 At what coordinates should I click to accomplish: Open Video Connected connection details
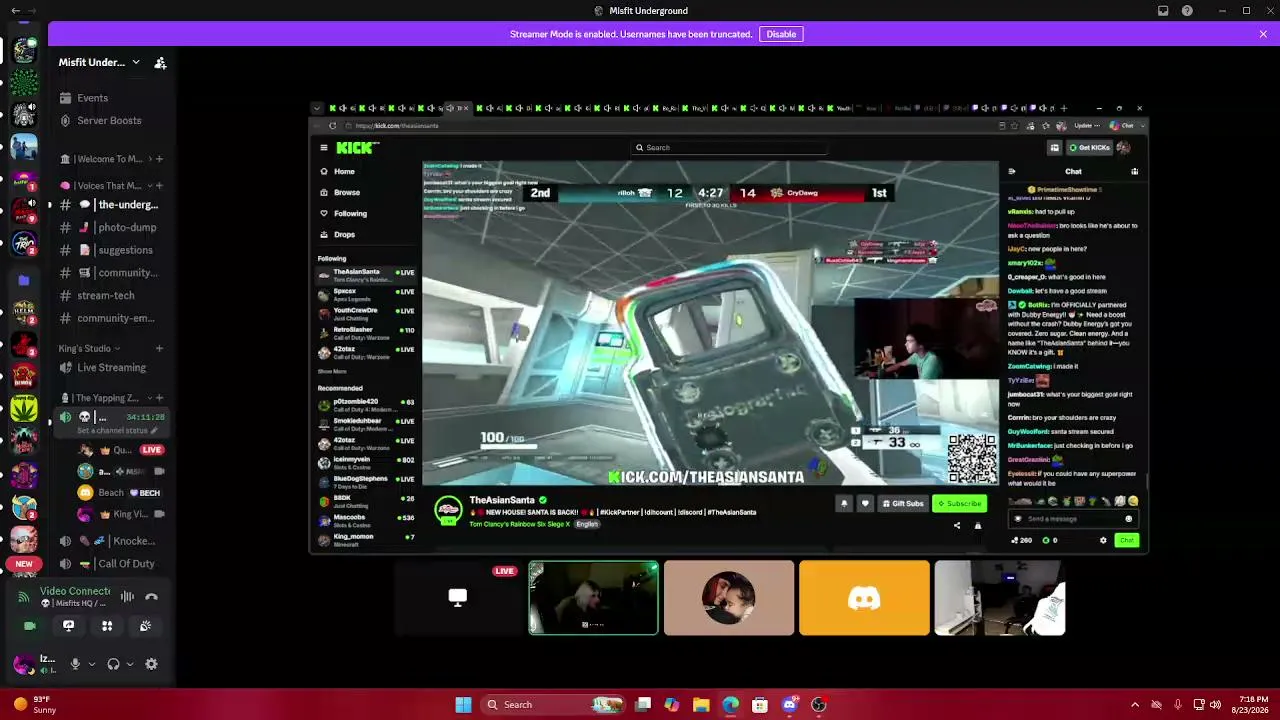pyautogui.click(x=75, y=592)
